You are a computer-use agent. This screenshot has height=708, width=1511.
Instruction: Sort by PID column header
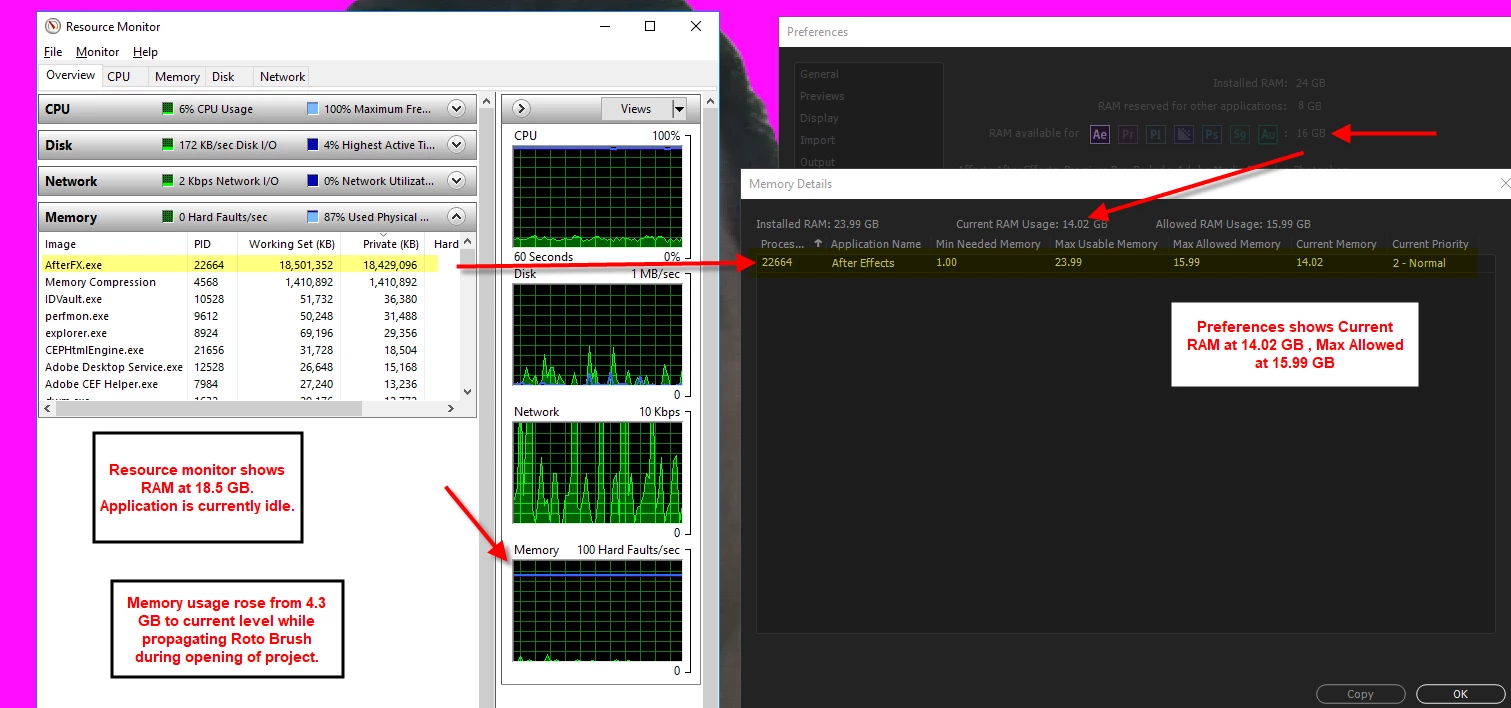pos(212,244)
